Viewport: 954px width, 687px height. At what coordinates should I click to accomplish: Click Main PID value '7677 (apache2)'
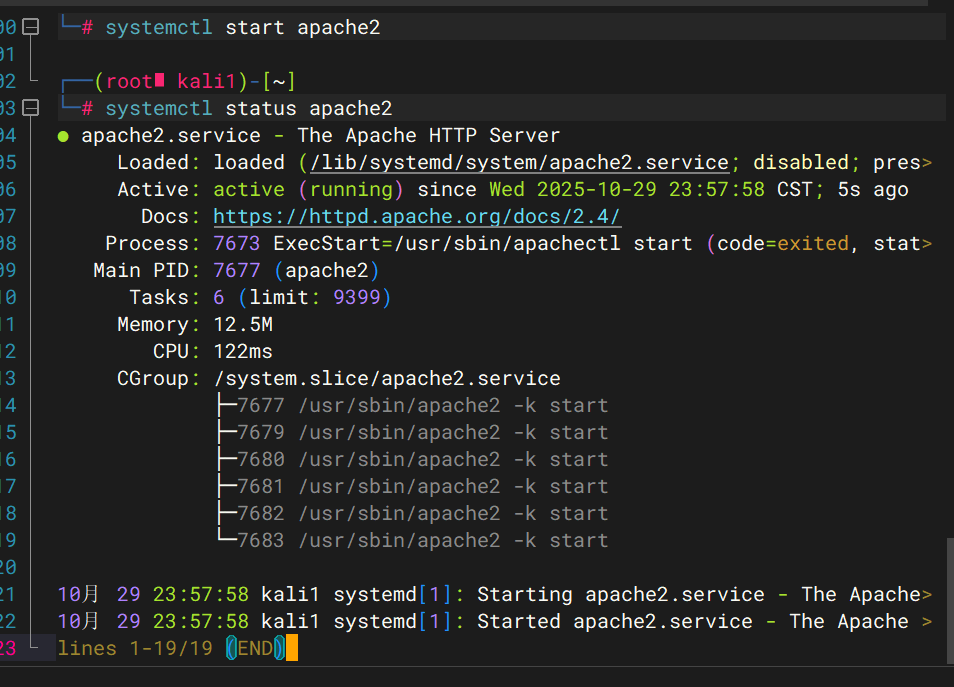[x=296, y=271]
